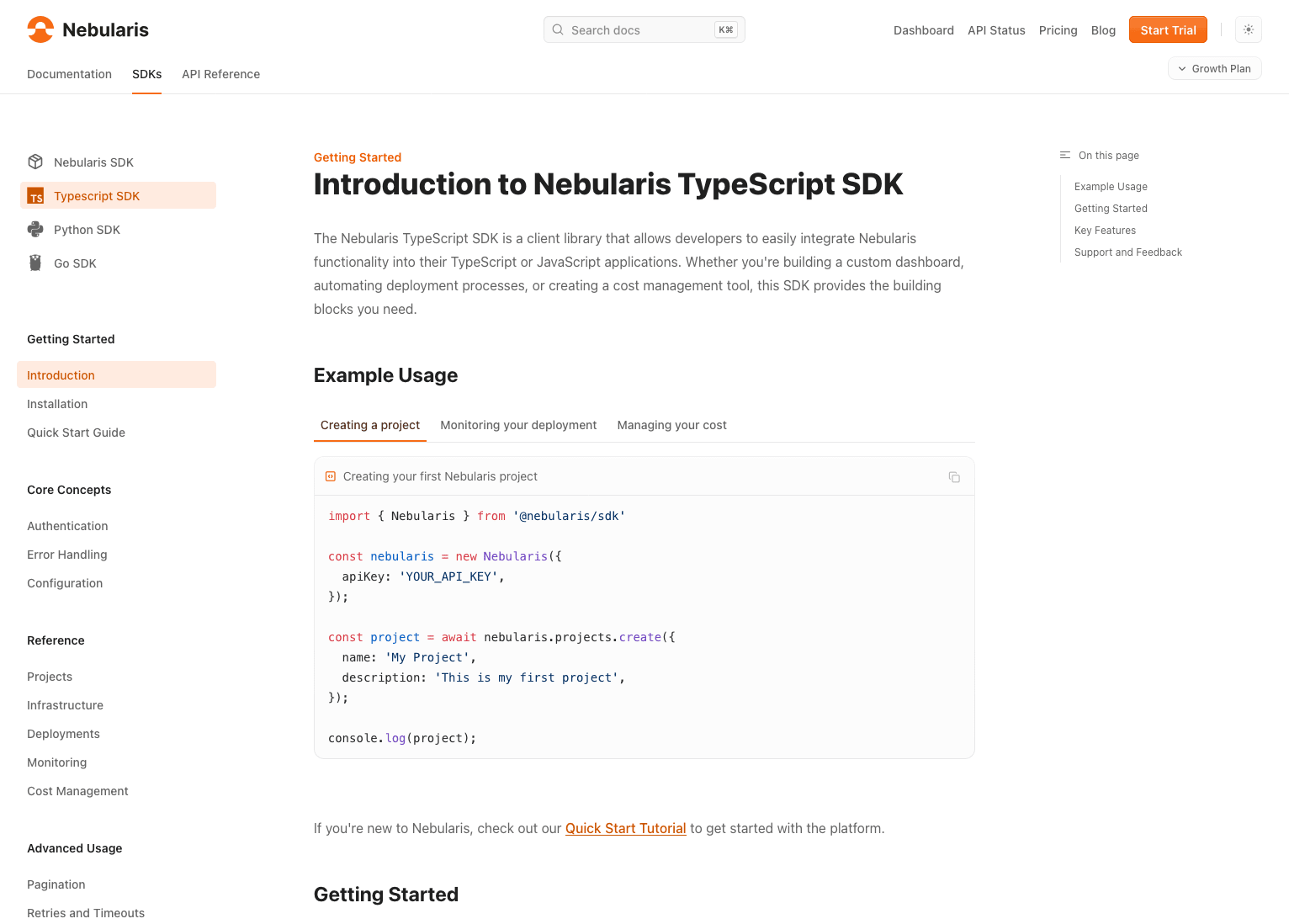
Task: Click the Python SDK snake icon
Action: click(35, 229)
